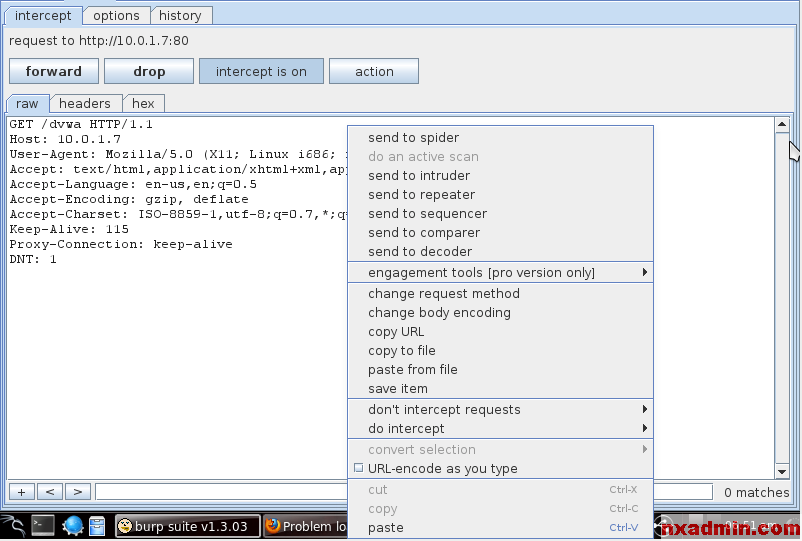
Task: Choose send to decoder
Action: 500,252
